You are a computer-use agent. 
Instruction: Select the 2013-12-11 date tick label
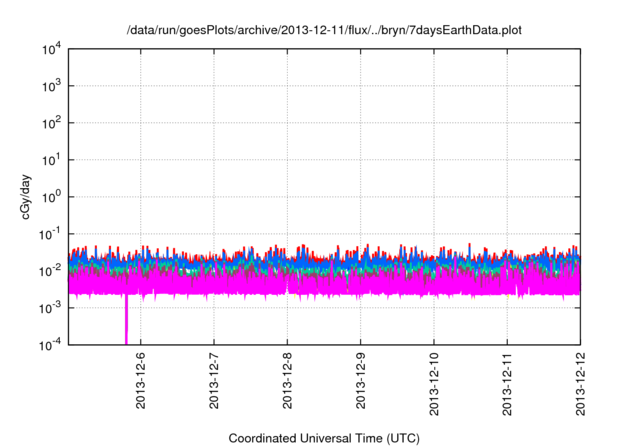[x=507, y=384]
